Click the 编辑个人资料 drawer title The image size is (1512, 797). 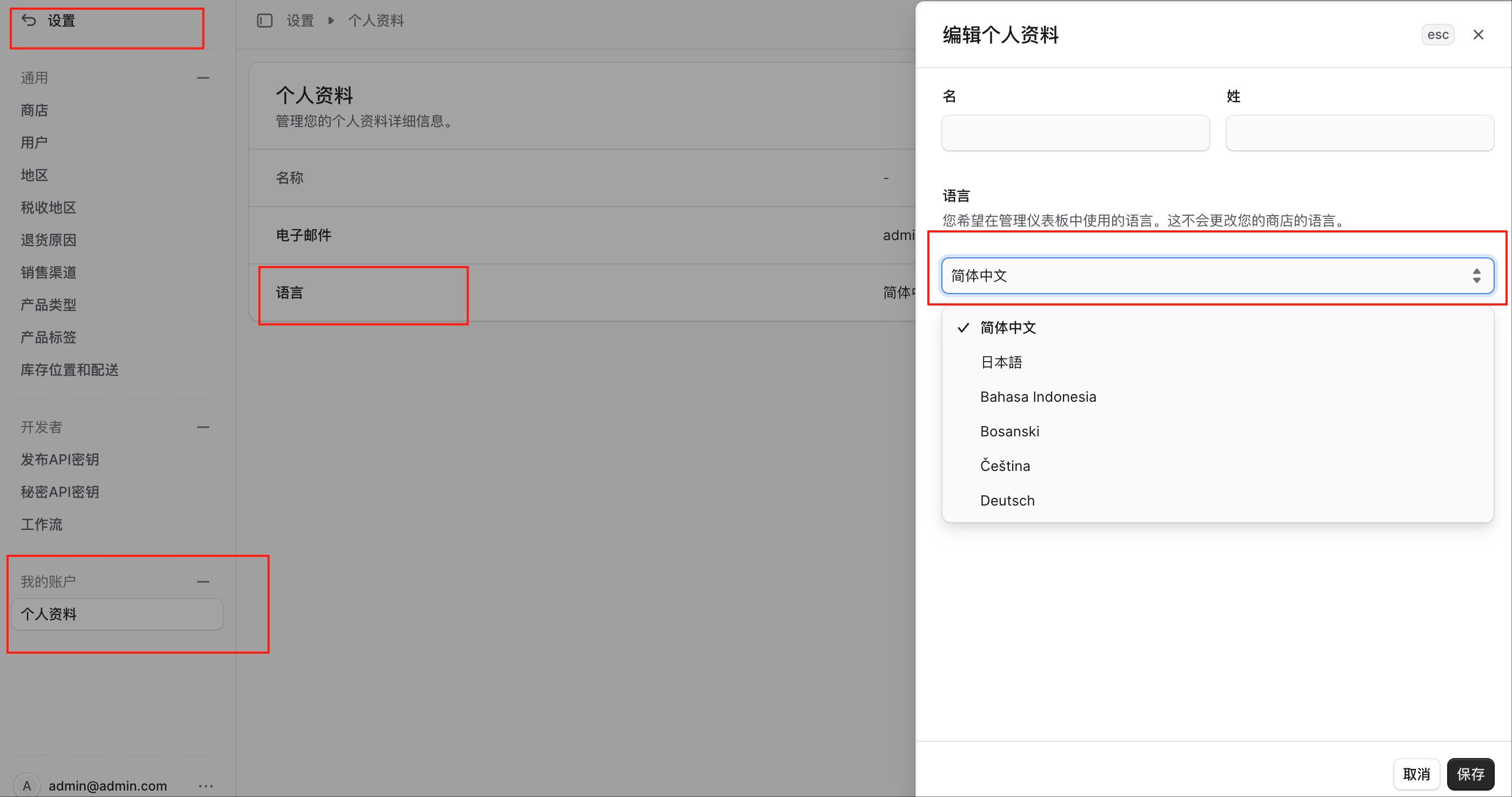[1000, 35]
